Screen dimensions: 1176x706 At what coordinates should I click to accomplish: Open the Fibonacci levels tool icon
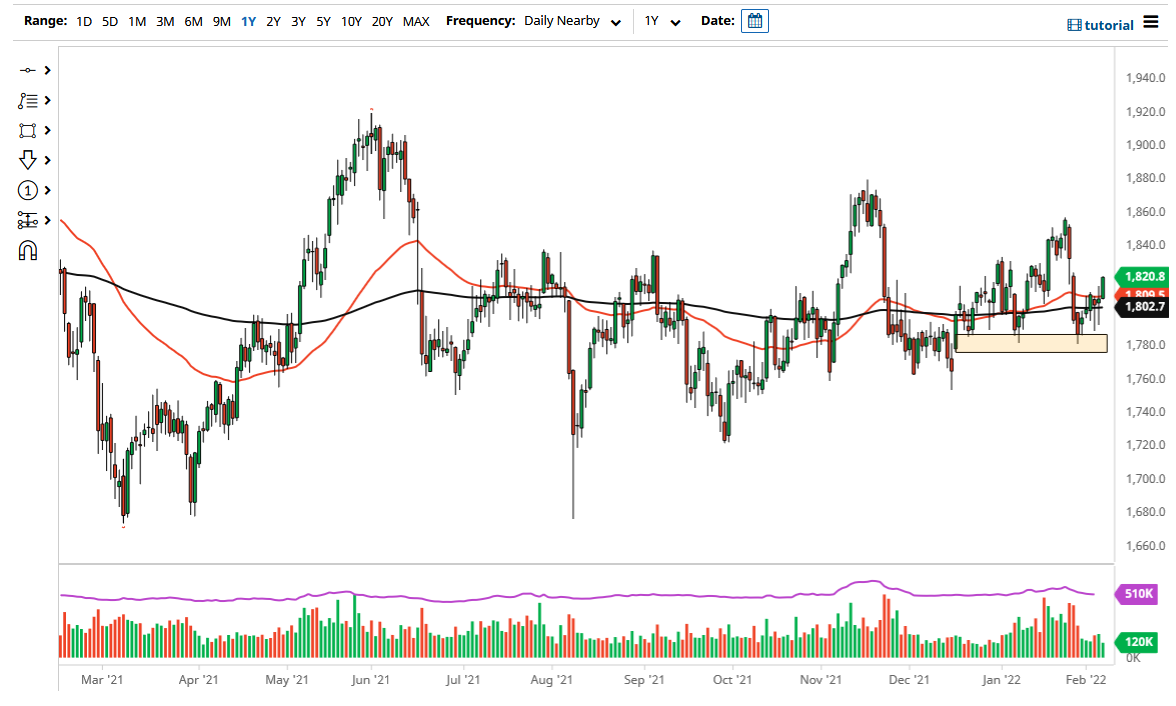point(28,221)
